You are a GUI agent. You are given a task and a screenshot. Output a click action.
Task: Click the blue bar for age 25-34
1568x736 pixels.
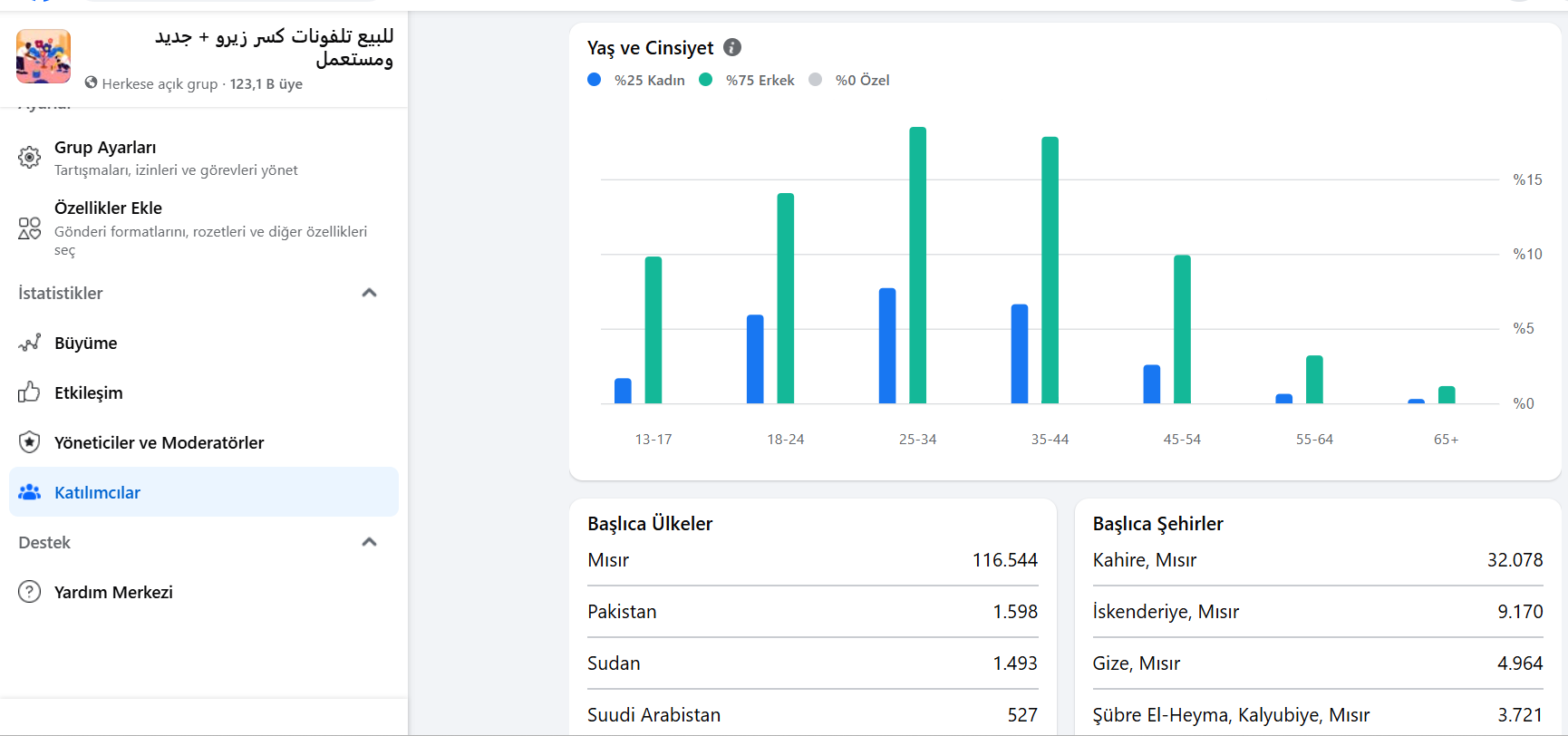887,345
